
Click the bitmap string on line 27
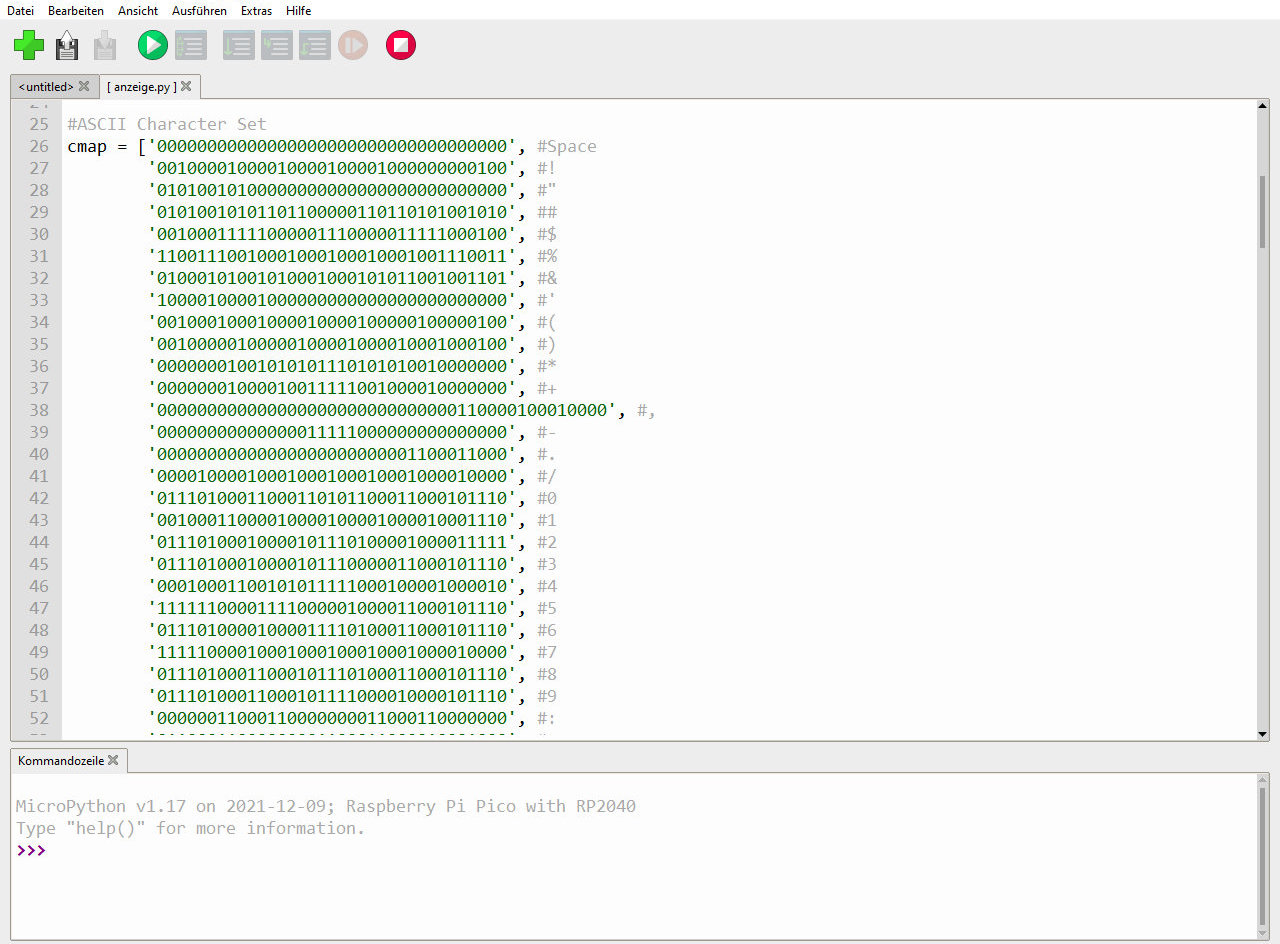(x=332, y=168)
